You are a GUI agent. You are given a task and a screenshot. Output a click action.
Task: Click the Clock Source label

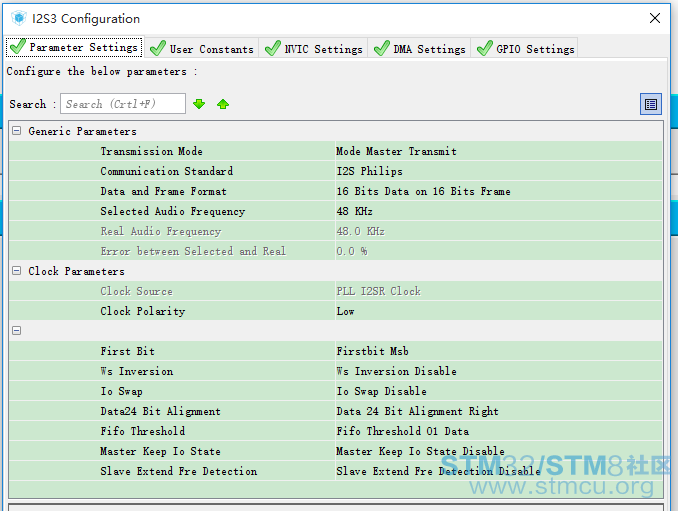tap(136, 291)
